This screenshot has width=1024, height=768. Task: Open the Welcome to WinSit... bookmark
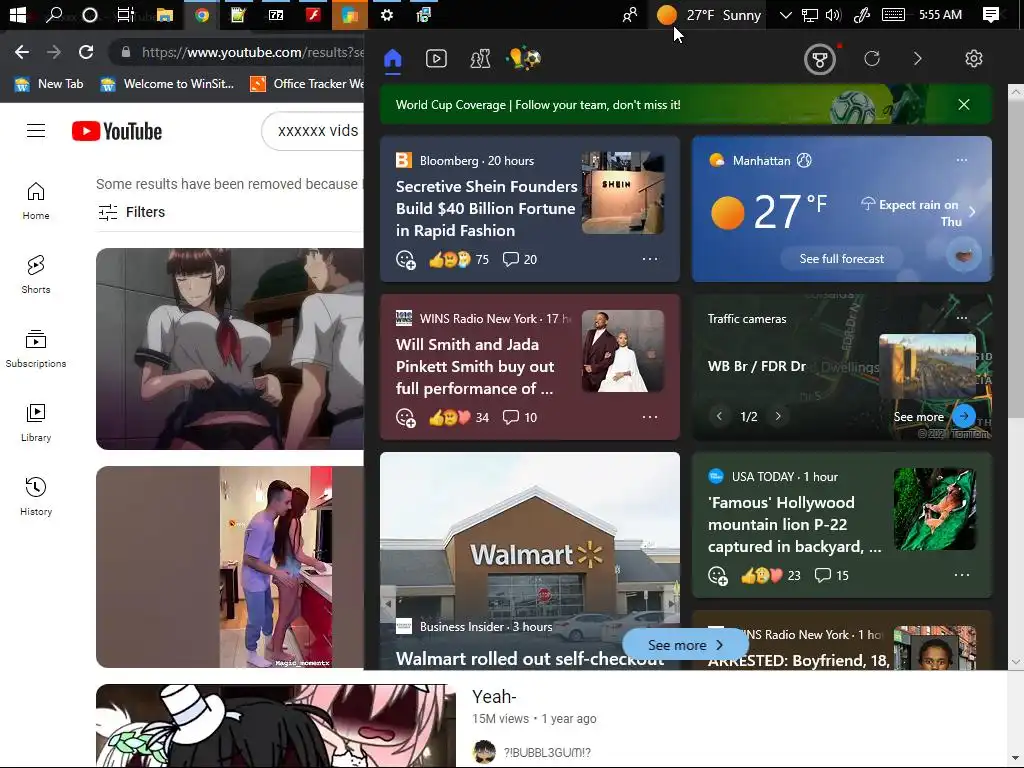click(167, 84)
